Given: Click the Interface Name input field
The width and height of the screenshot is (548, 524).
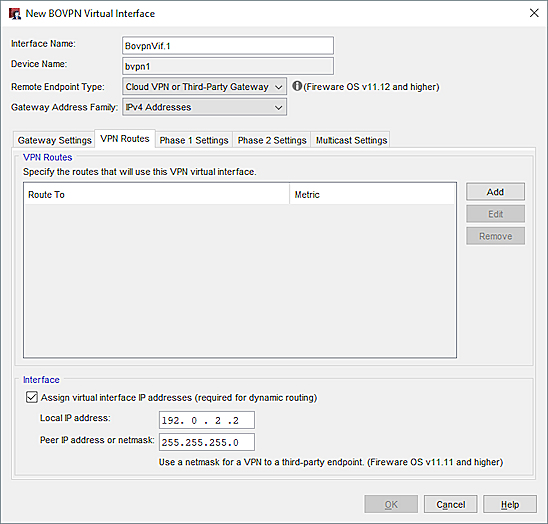Looking at the screenshot, I should 228,45.
